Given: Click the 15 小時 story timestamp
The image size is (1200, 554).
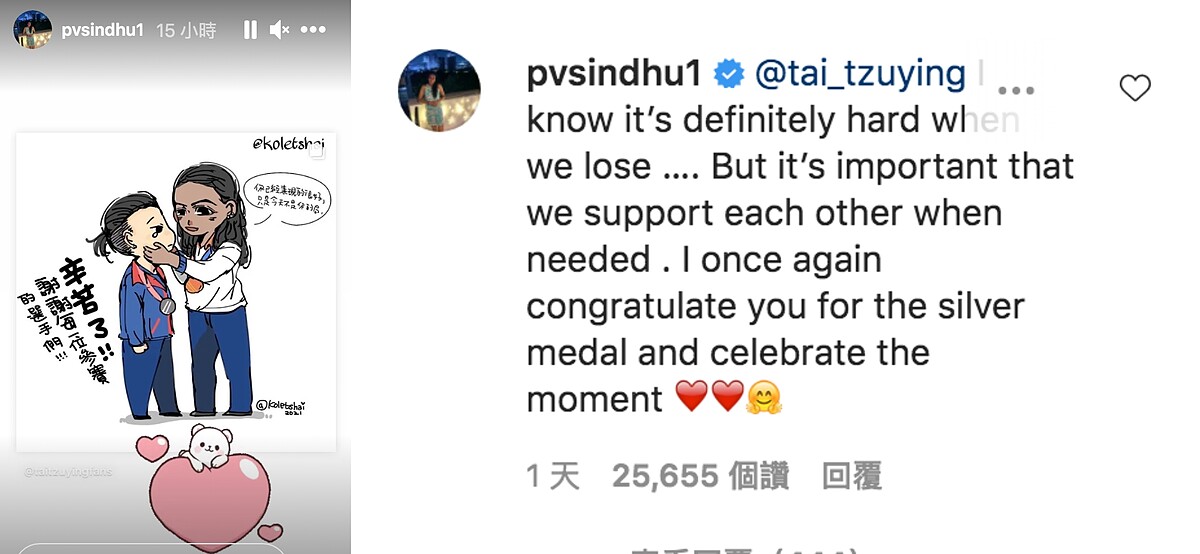Looking at the screenshot, I should tap(186, 31).
